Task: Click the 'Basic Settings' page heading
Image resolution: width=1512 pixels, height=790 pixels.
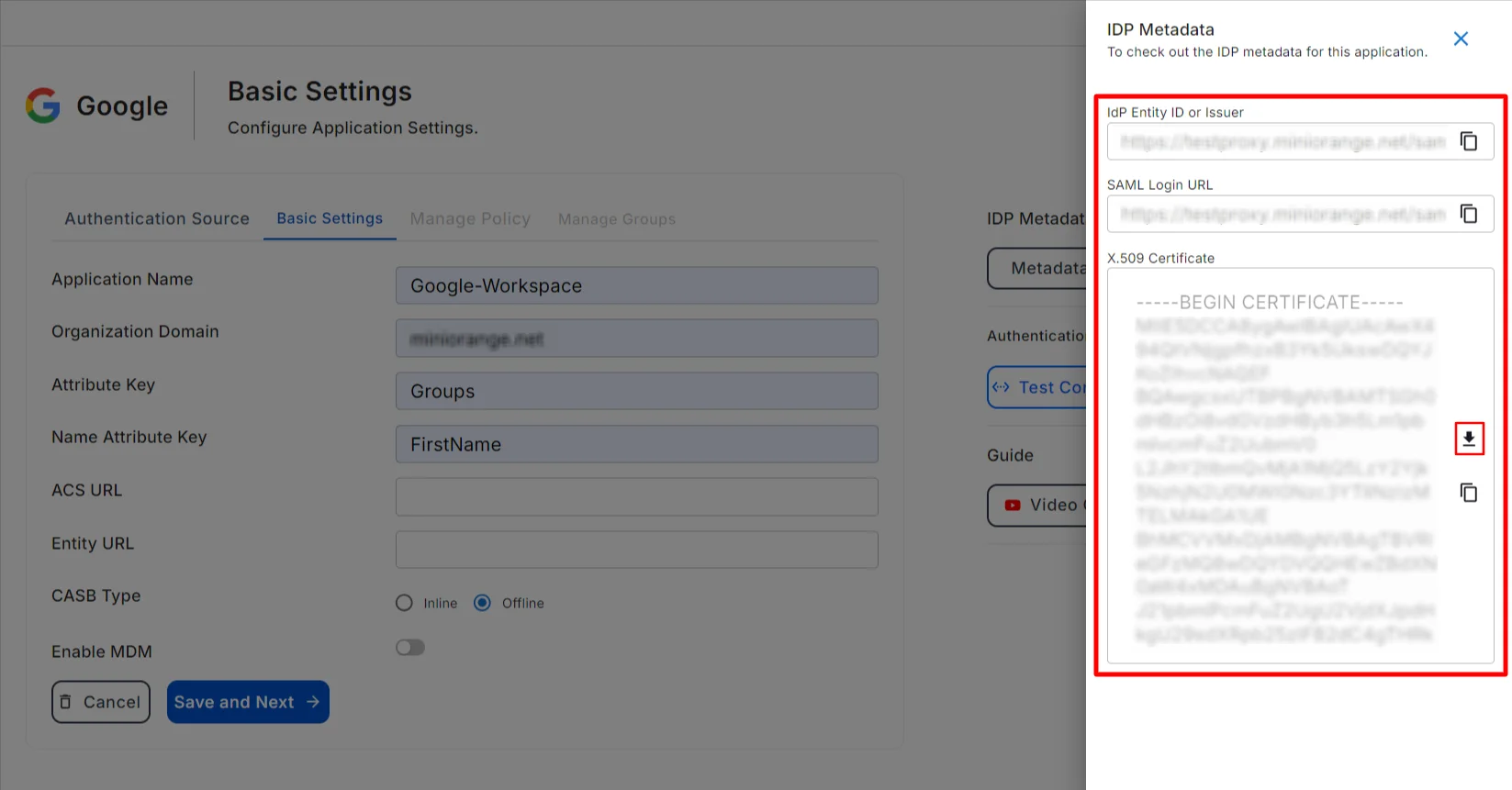Action: (x=319, y=92)
